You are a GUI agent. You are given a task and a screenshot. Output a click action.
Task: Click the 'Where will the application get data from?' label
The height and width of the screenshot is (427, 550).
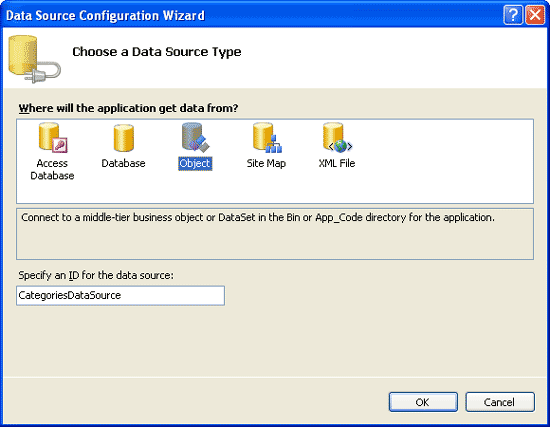128,108
